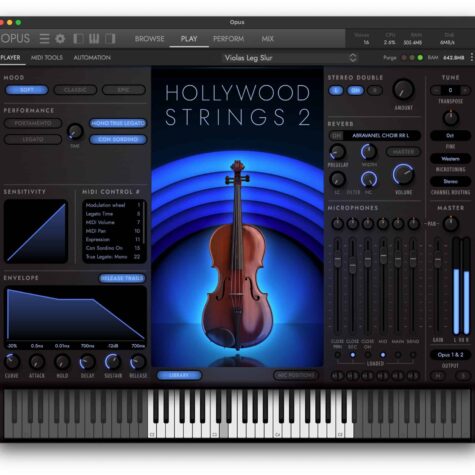Screen dimensions: 475x475
Task: Open the Opus 1 & 2 output dropdown
Action: [450, 355]
